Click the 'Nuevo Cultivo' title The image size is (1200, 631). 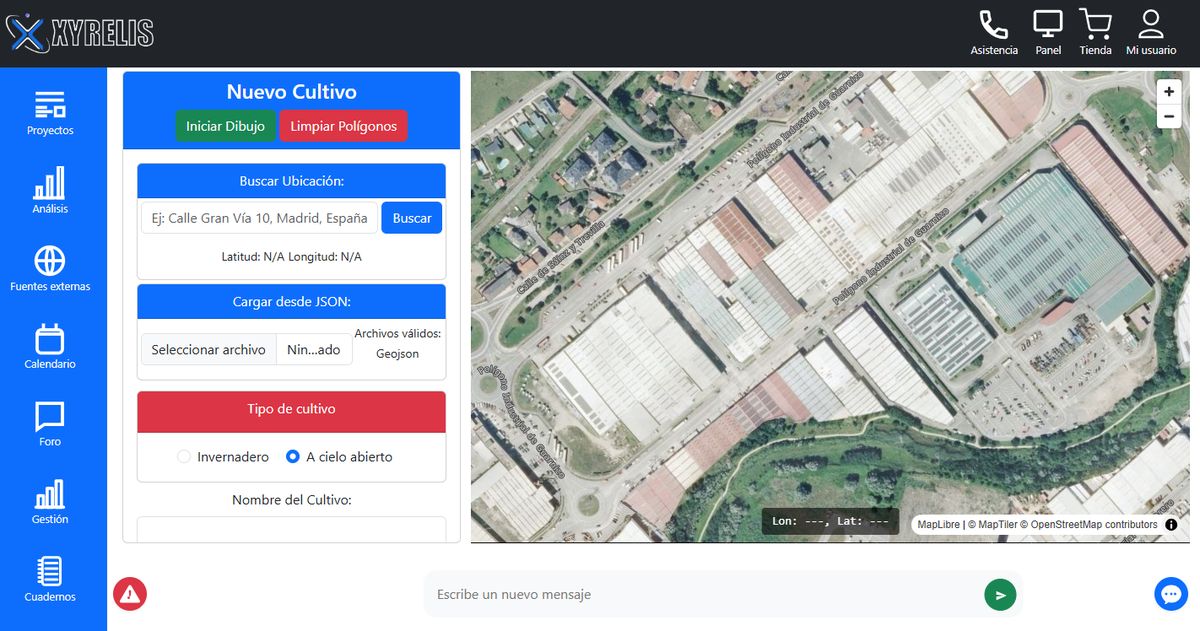click(292, 92)
